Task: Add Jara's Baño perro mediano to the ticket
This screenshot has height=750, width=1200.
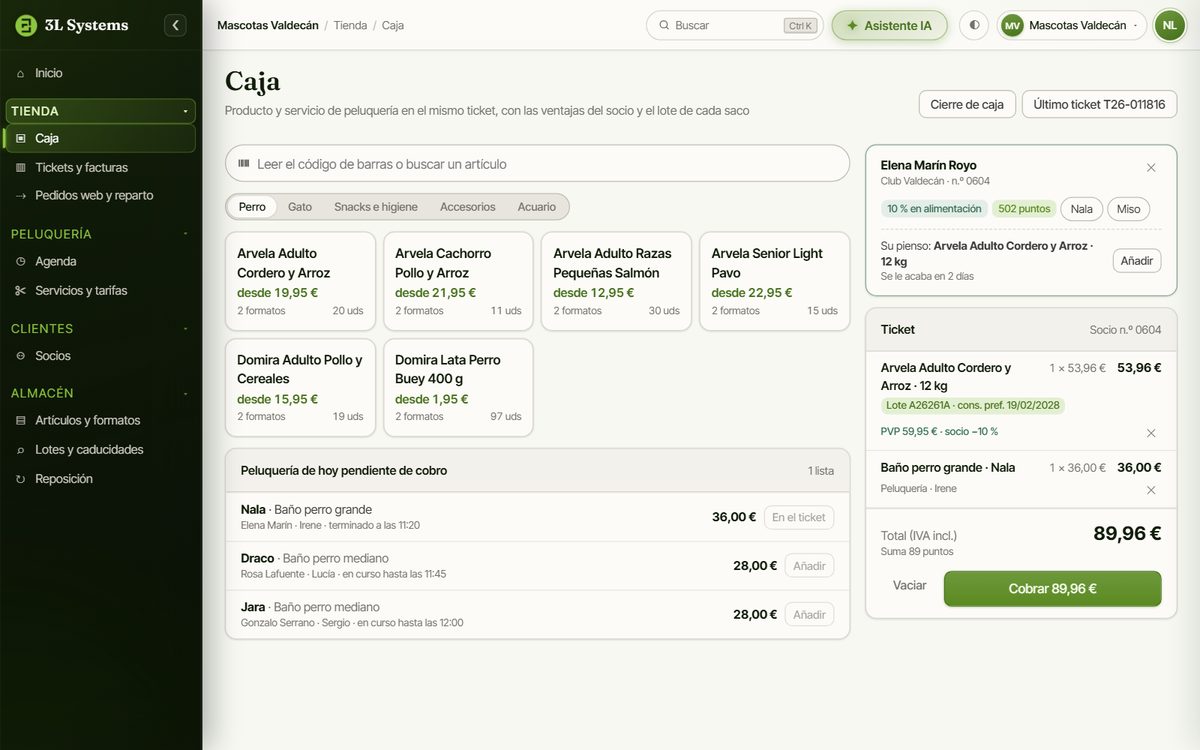Action: tap(809, 615)
